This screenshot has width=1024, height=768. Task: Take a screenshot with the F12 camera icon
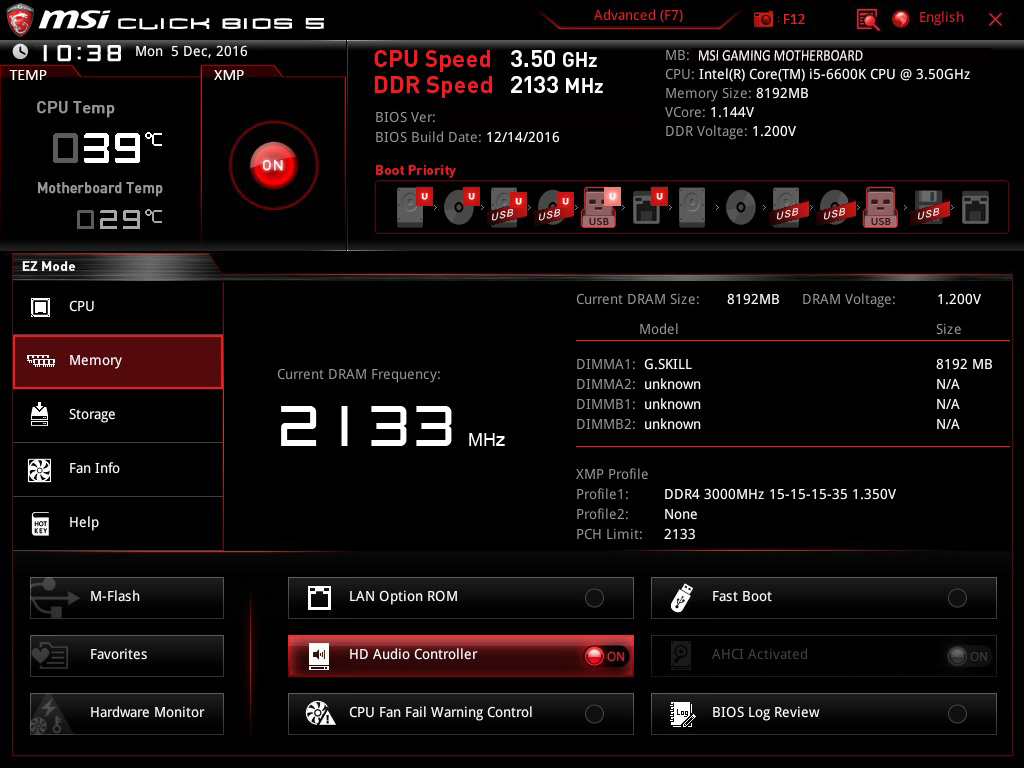tap(763, 20)
